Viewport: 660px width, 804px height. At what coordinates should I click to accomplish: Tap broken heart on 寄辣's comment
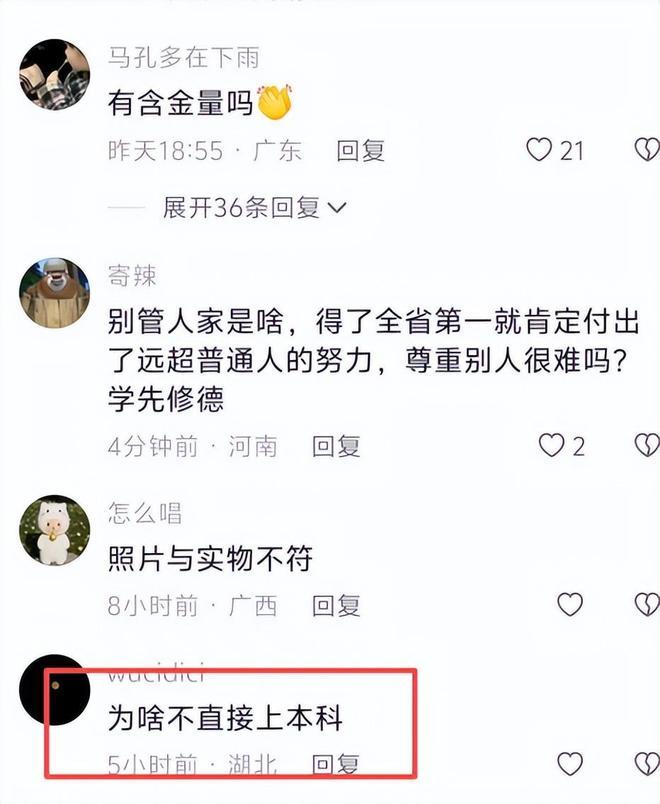647,445
